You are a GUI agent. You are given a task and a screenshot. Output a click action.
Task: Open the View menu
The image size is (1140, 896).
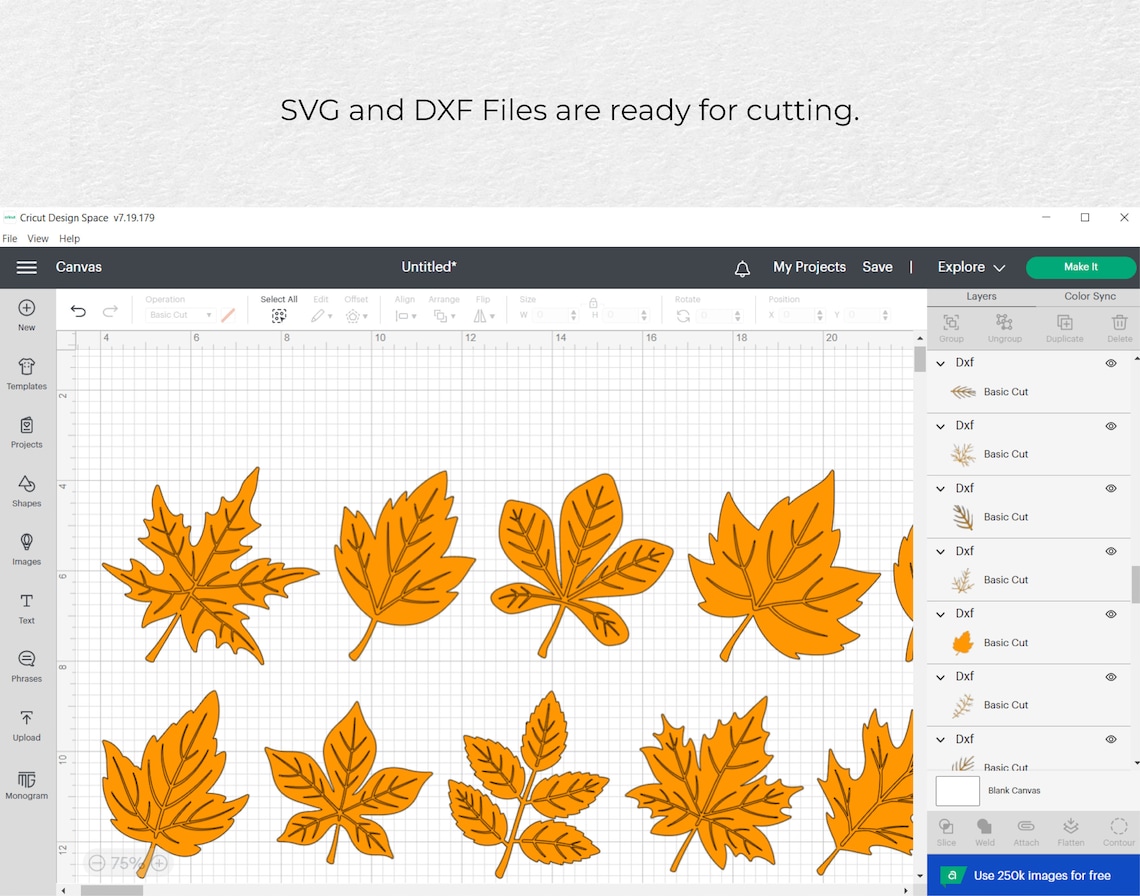pyautogui.click(x=37, y=238)
